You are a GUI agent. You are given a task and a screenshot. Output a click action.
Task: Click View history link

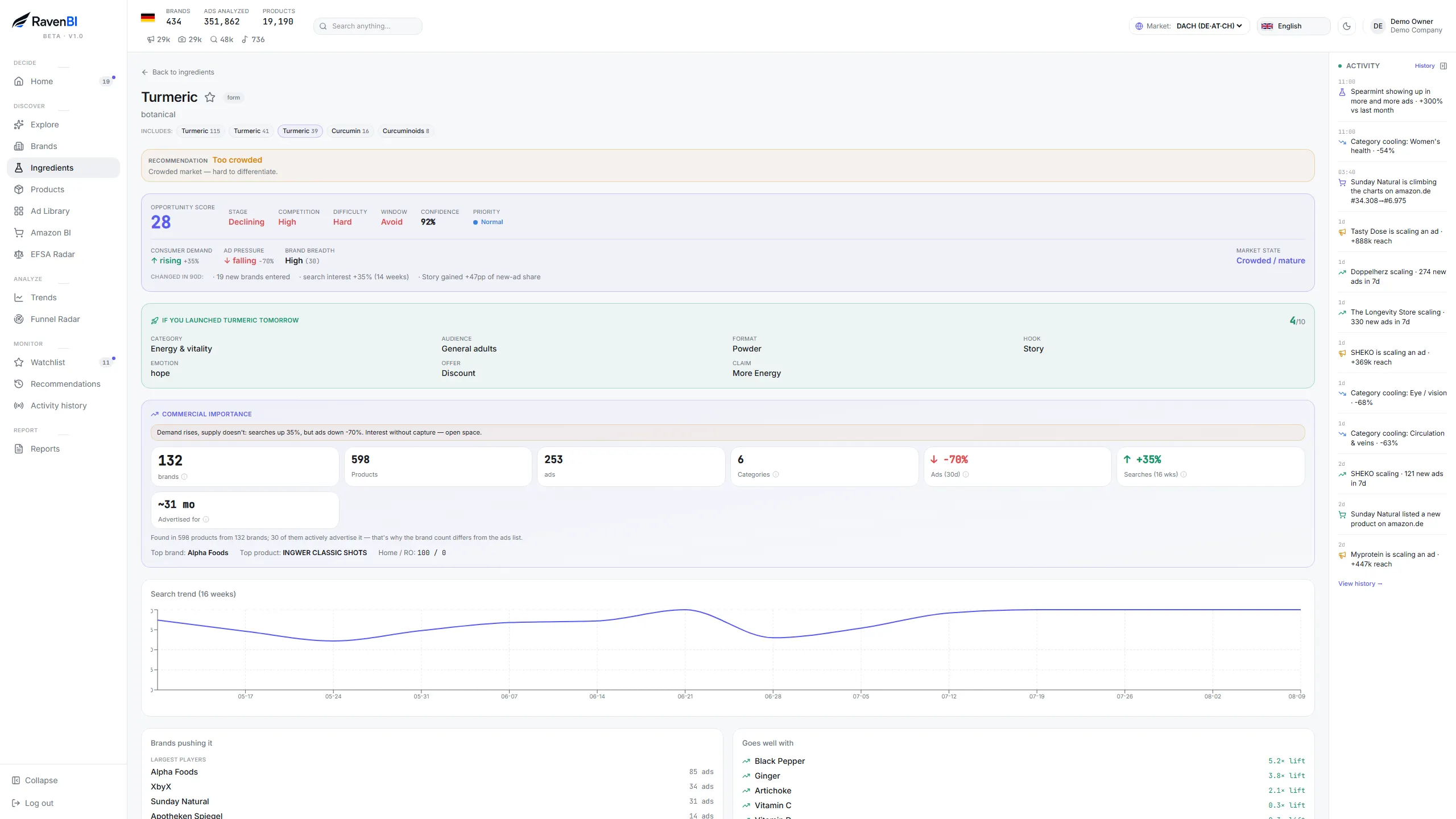(x=1360, y=584)
